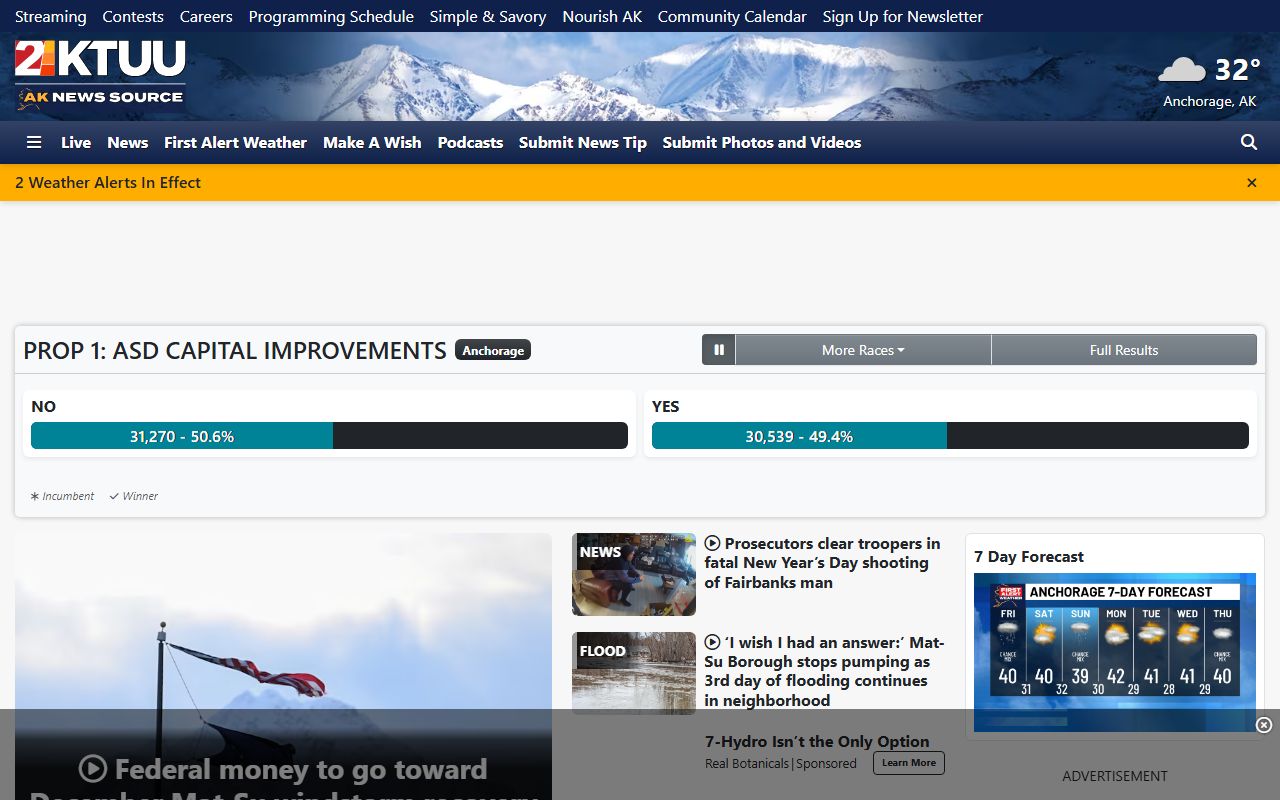Screen dimensions: 1280x800
Task: Select News in the main navigation
Action: tap(128, 142)
